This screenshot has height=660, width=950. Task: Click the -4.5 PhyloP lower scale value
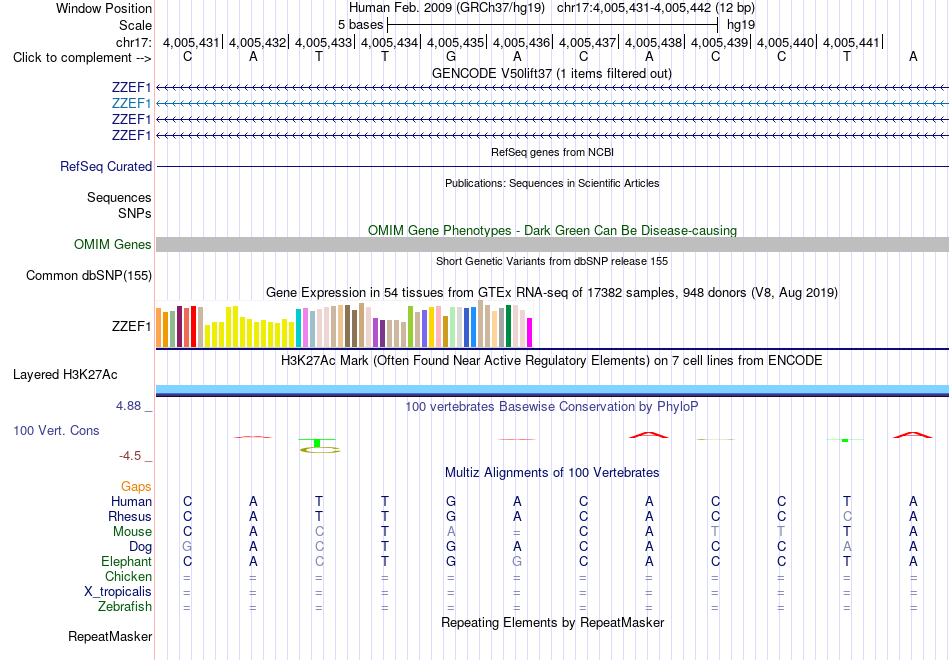130,456
